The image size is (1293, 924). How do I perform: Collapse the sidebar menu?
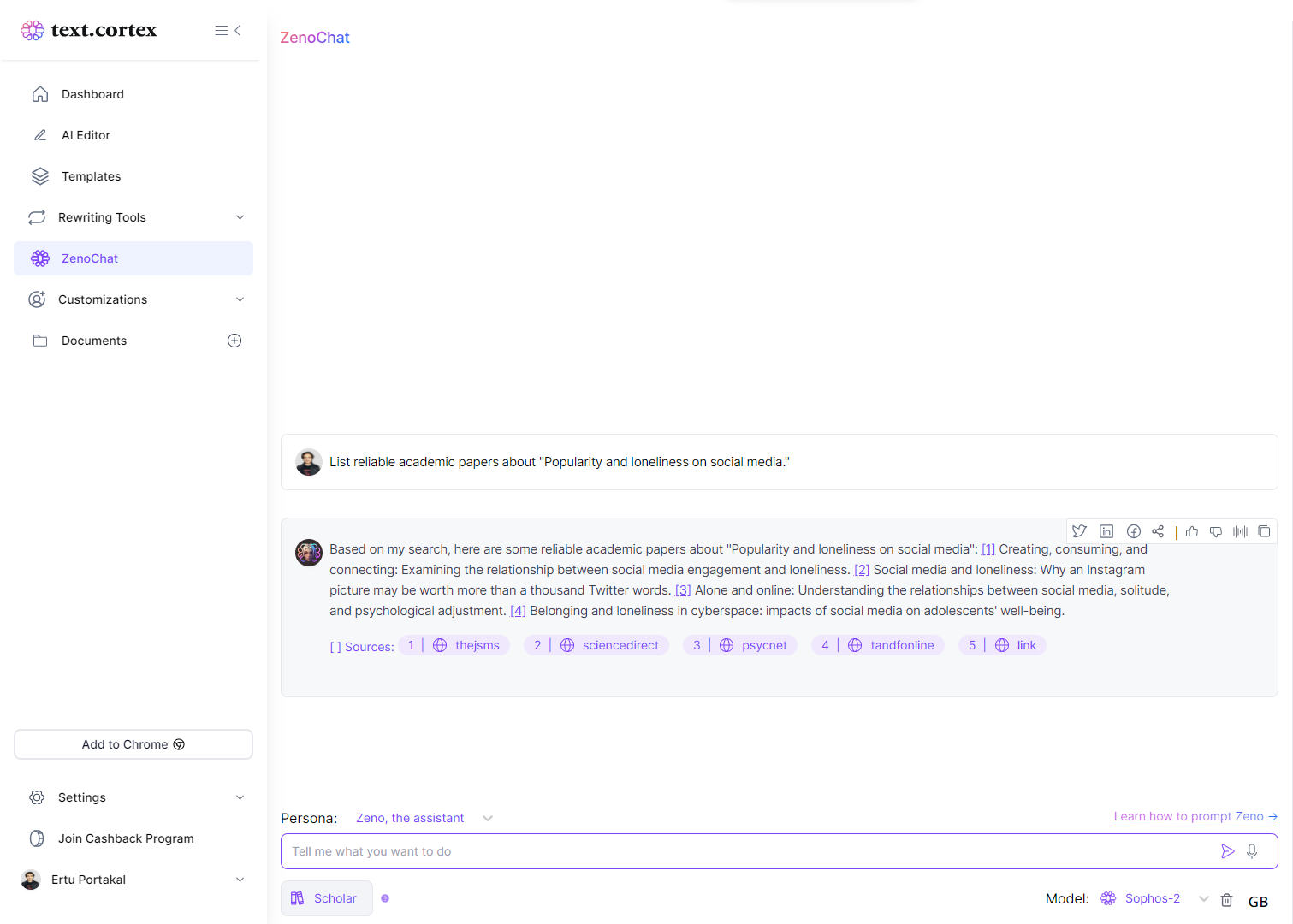pyautogui.click(x=228, y=31)
